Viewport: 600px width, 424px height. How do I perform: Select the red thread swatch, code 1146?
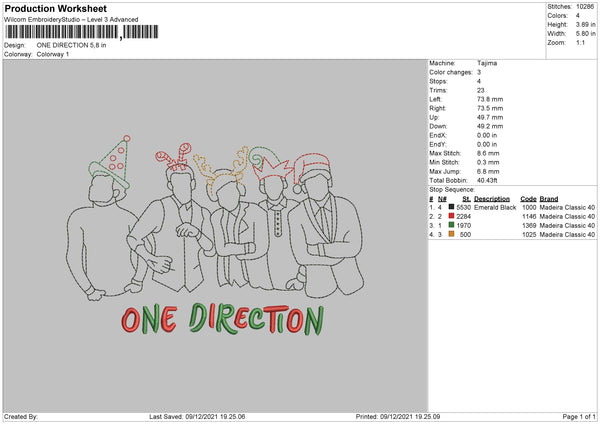point(452,216)
